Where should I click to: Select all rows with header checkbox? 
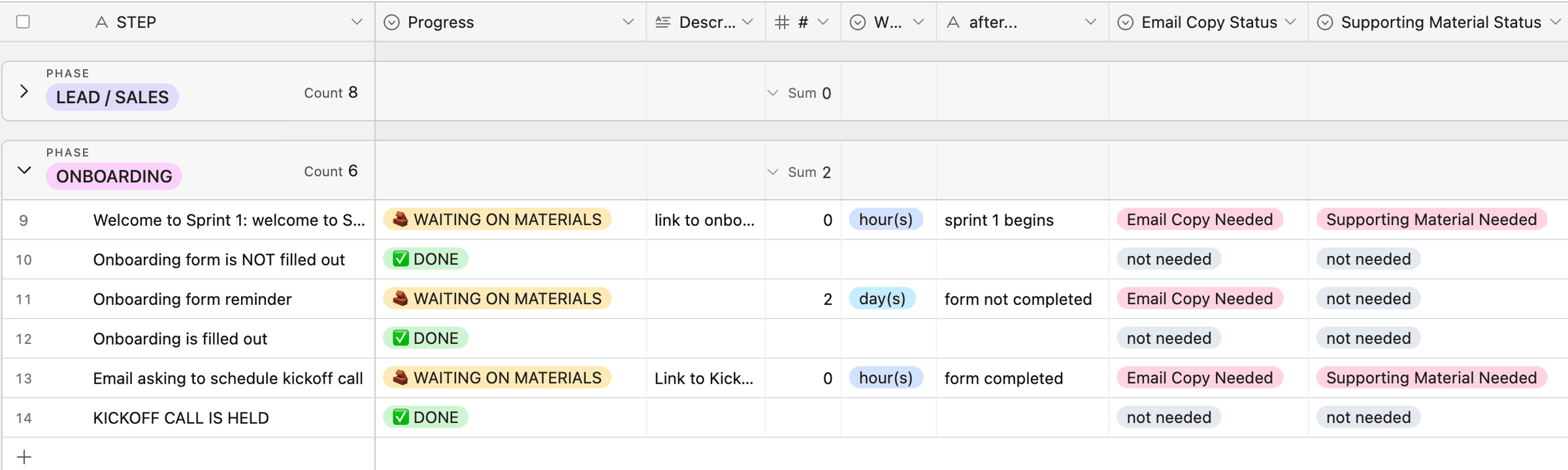tap(23, 22)
